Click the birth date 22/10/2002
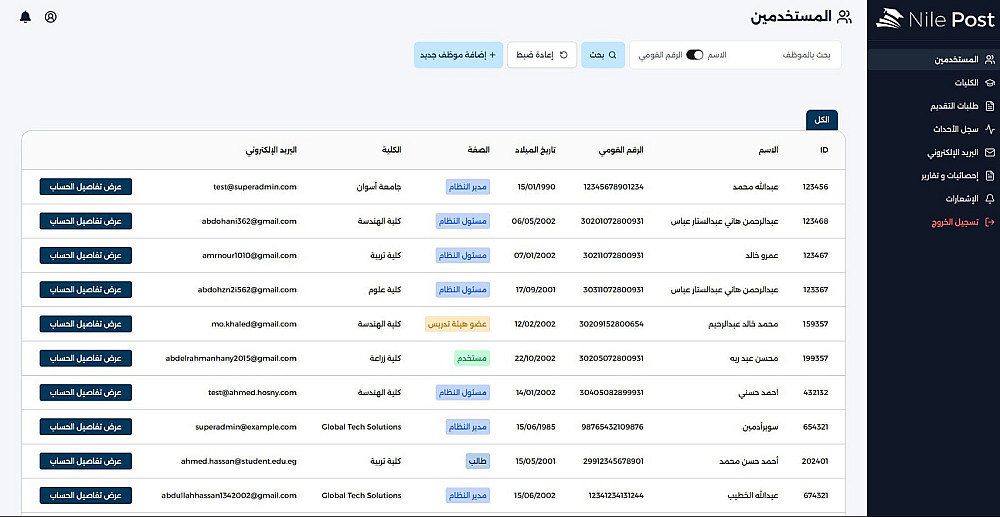 tap(535, 358)
